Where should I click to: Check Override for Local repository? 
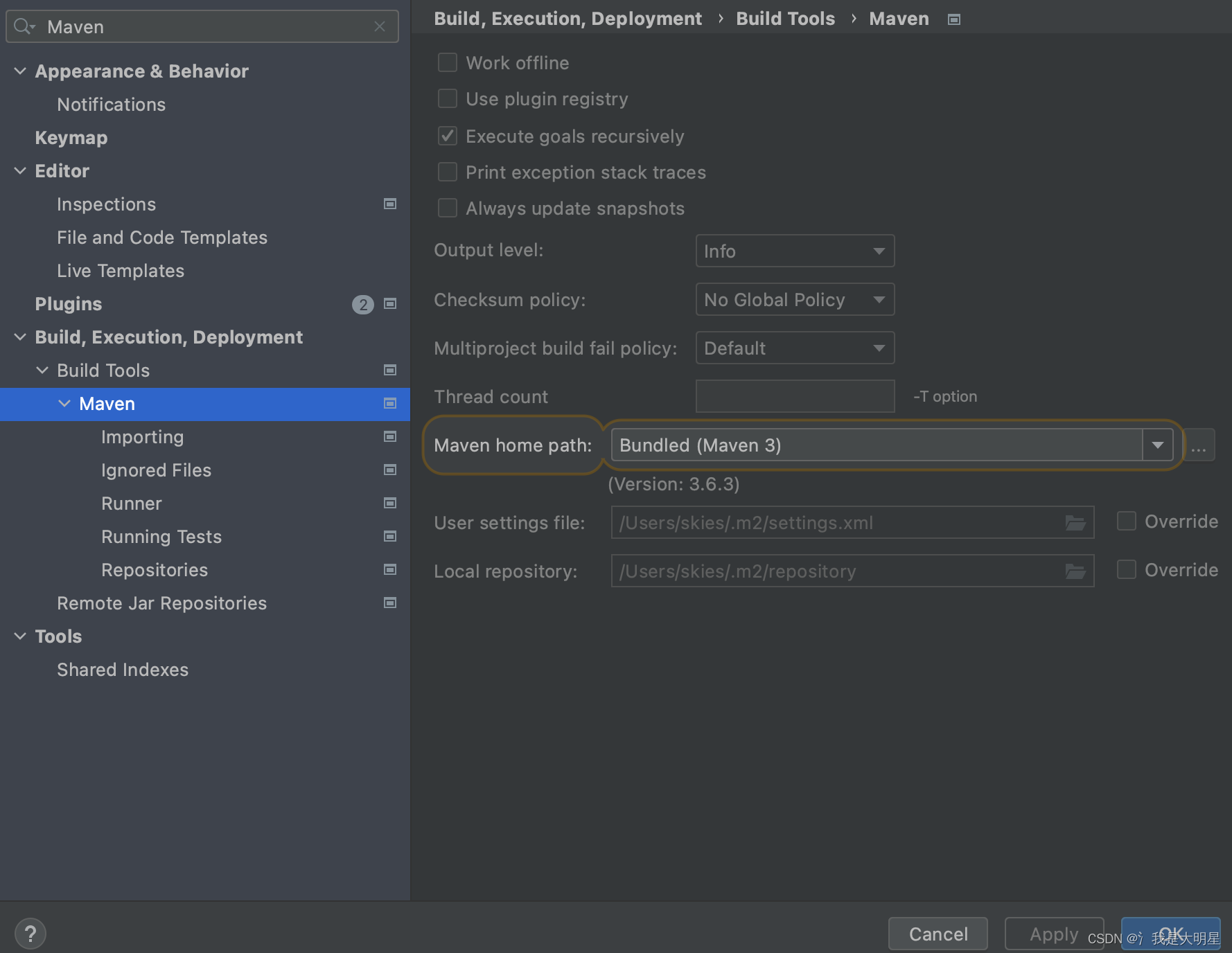coord(1127,569)
